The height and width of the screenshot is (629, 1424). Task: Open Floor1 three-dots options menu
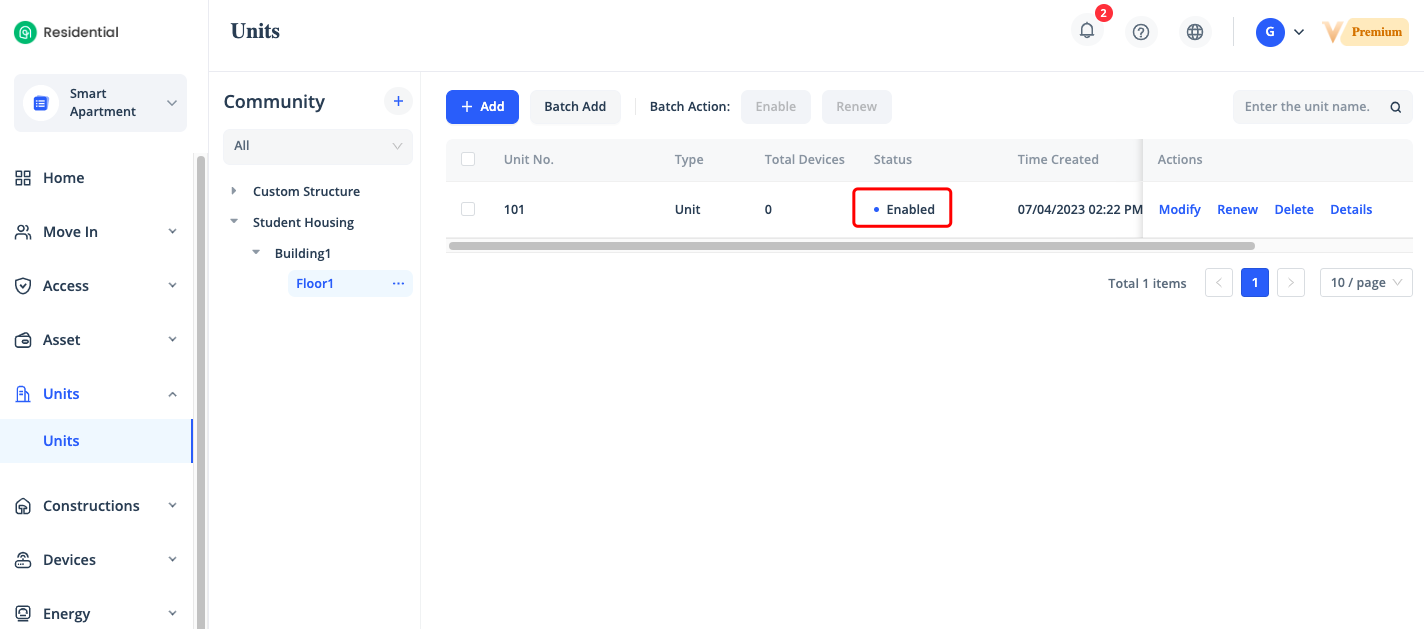click(398, 284)
